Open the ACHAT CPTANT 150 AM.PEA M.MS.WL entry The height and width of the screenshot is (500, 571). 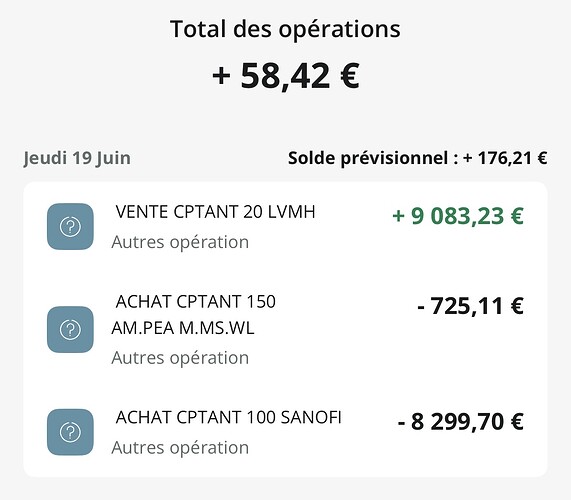pyautogui.click(x=285, y=330)
